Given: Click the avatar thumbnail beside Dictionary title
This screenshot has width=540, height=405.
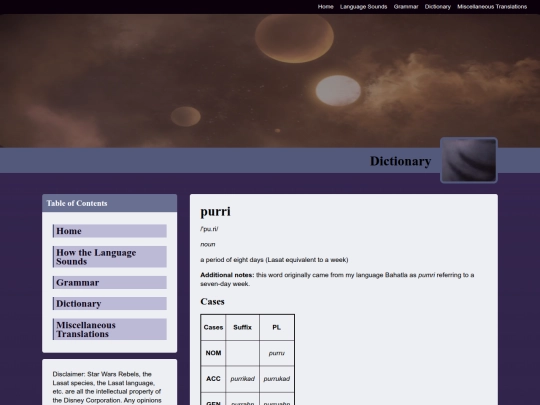Looking at the screenshot, I should (469, 160).
